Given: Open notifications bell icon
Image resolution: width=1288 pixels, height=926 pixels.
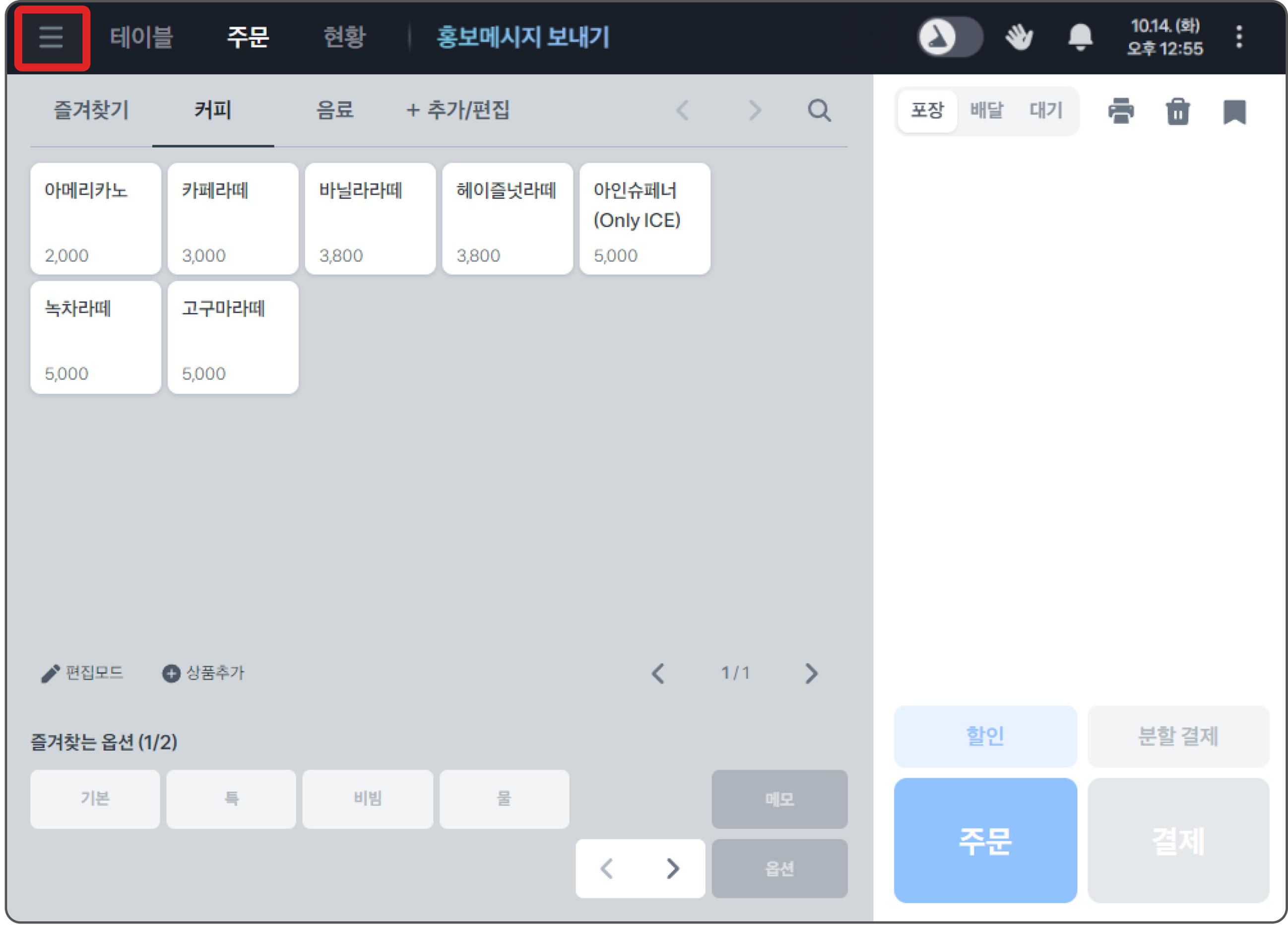Looking at the screenshot, I should pos(1080,38).
